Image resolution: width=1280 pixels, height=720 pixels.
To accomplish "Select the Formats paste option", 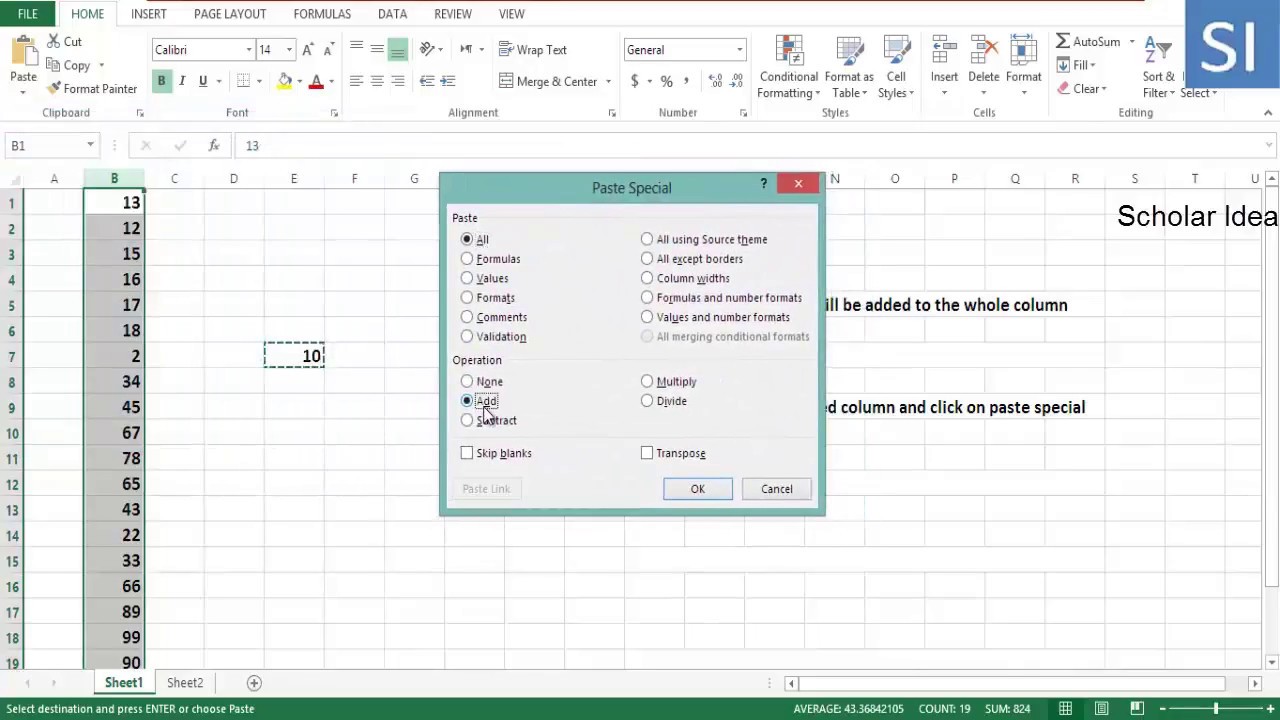I will [467, 298].
